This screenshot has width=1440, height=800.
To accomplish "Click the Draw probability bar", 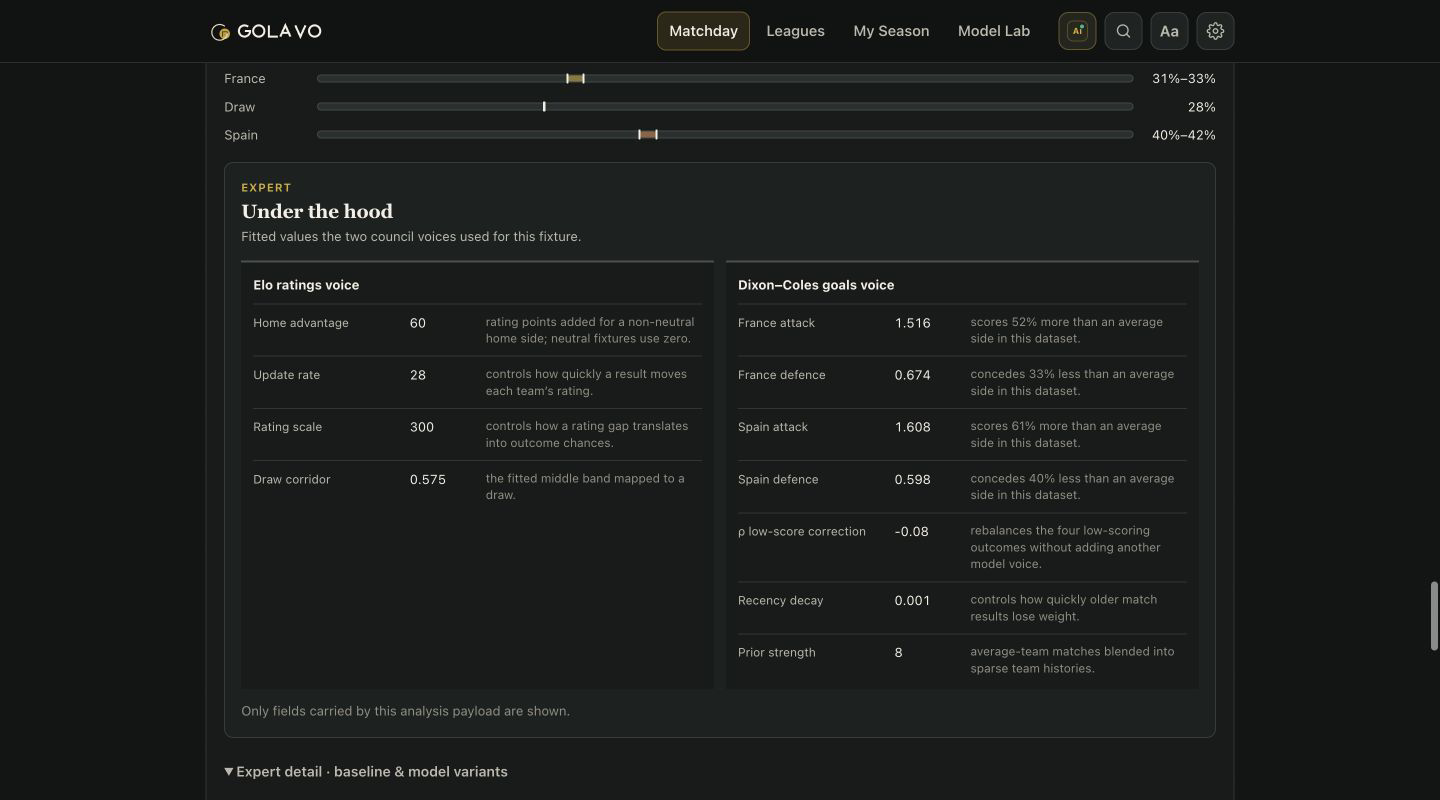I will [725, 106].
